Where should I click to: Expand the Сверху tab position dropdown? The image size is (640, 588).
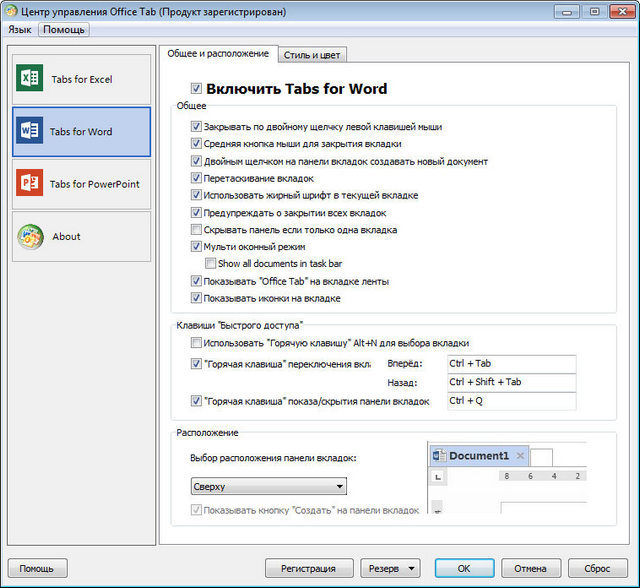point(268,487)
